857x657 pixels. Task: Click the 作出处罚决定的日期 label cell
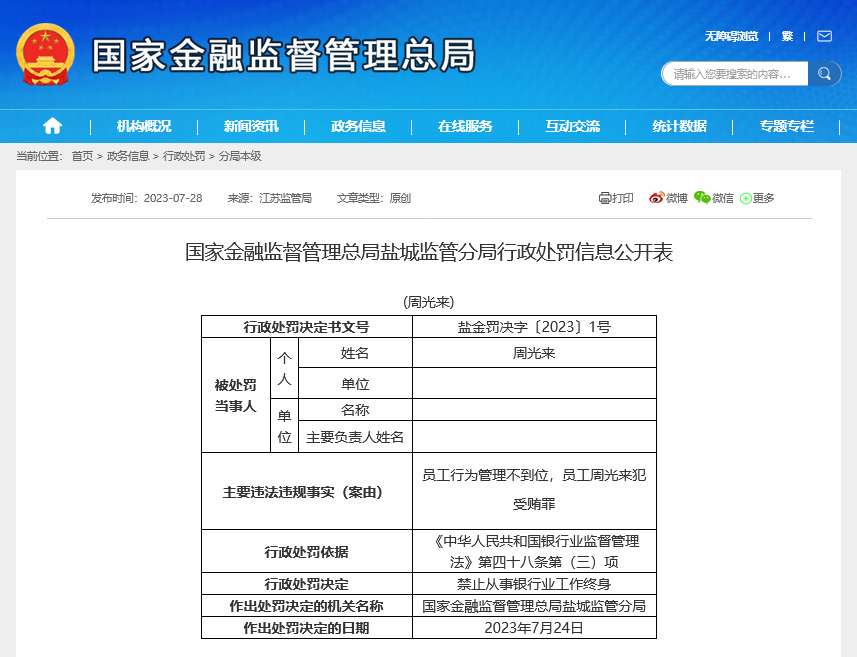point(307,627)
